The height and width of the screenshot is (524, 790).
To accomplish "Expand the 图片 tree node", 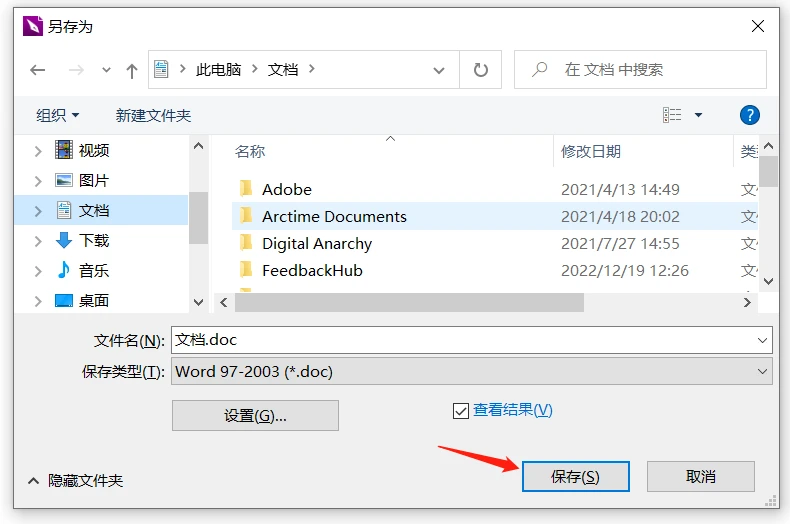I will [x=38, y=181].
